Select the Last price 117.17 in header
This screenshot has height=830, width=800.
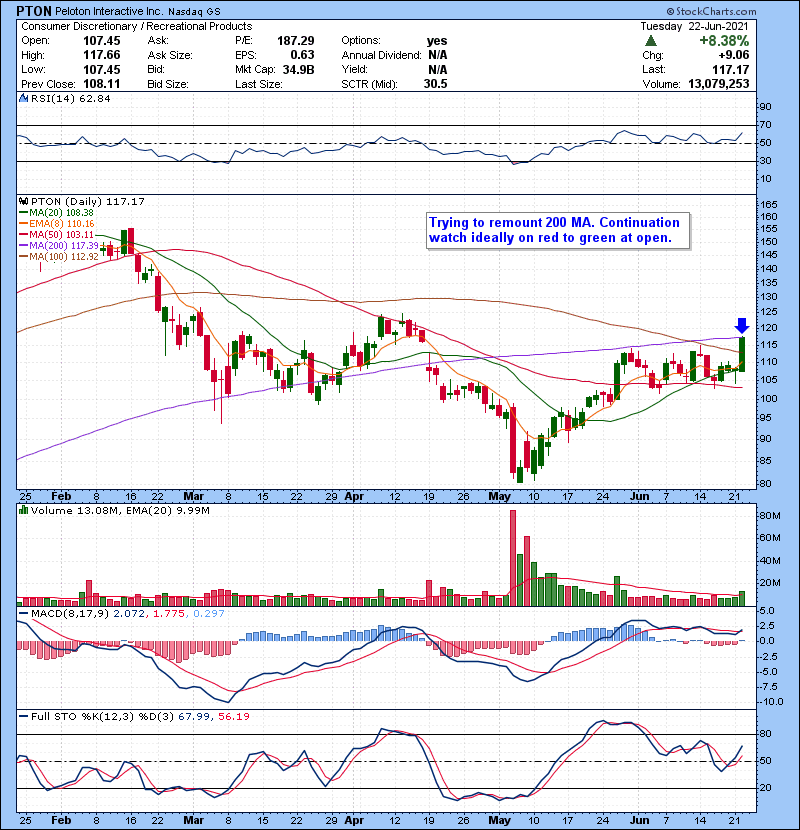click(731, 70)
